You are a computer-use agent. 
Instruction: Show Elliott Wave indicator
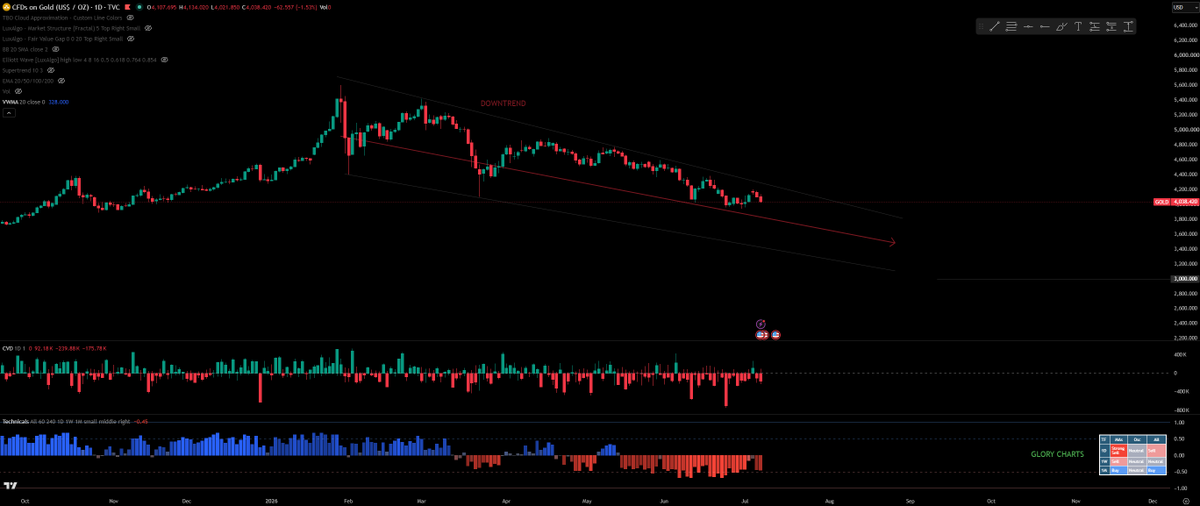tap(164, 60)
